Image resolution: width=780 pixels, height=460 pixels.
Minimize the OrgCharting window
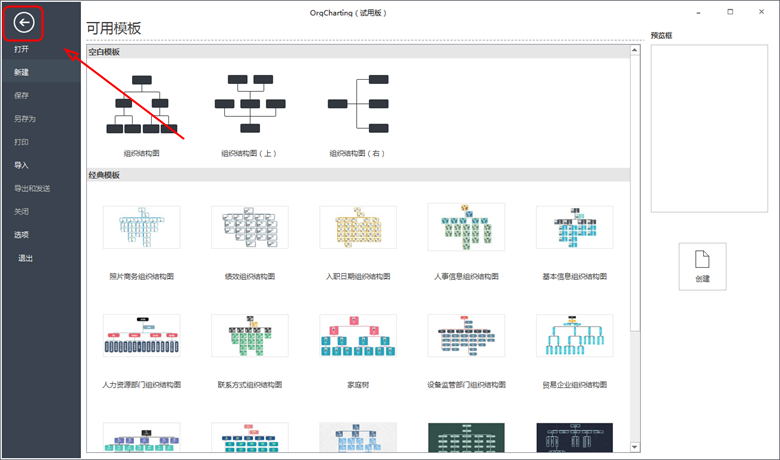tap(698, 12)
